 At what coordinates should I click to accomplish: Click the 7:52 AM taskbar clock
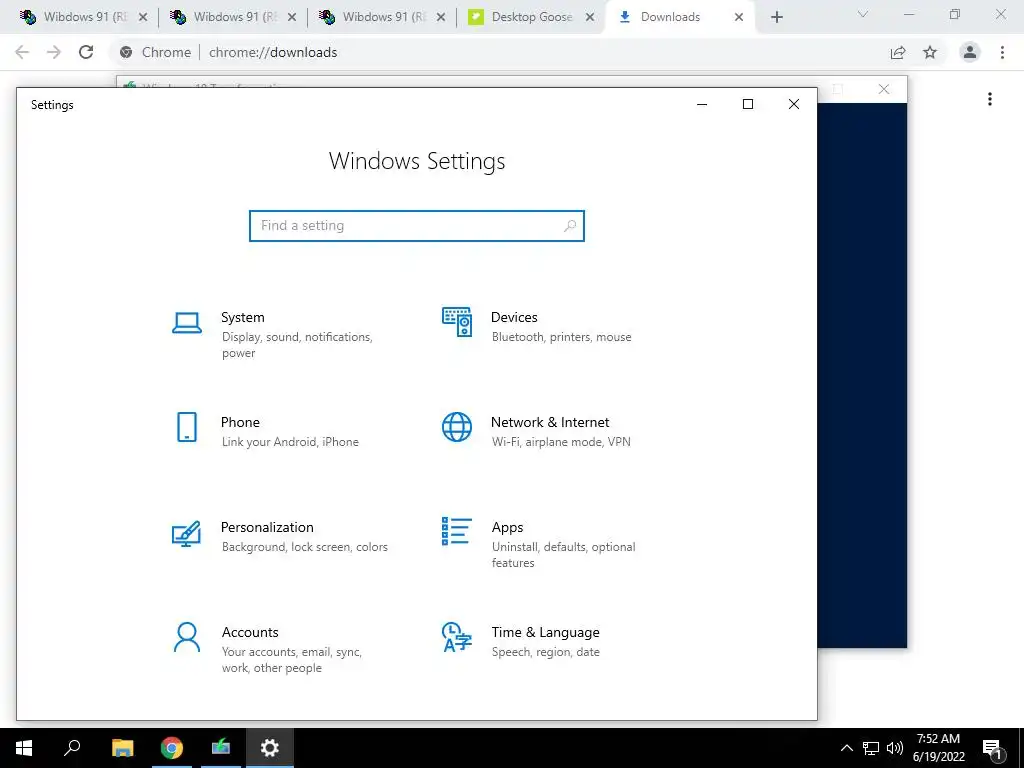(938, 739)
